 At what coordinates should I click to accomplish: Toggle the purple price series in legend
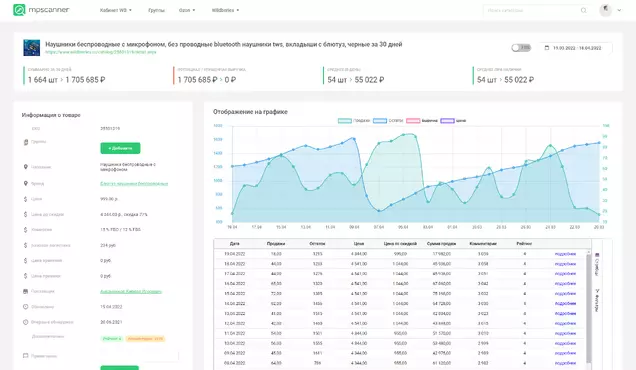453,120
